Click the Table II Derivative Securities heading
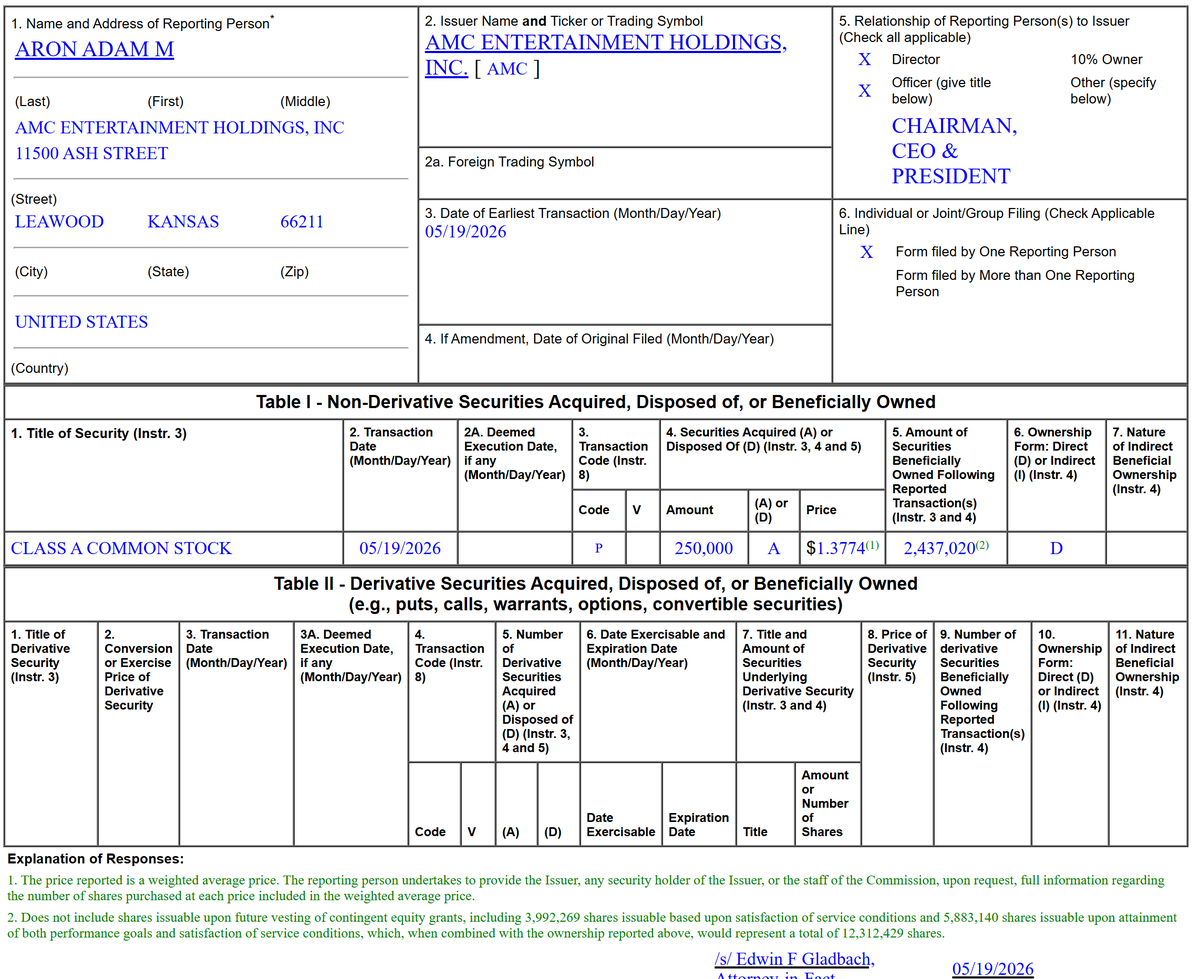This screenshot has height=979, width=1200. pos(596,594)
